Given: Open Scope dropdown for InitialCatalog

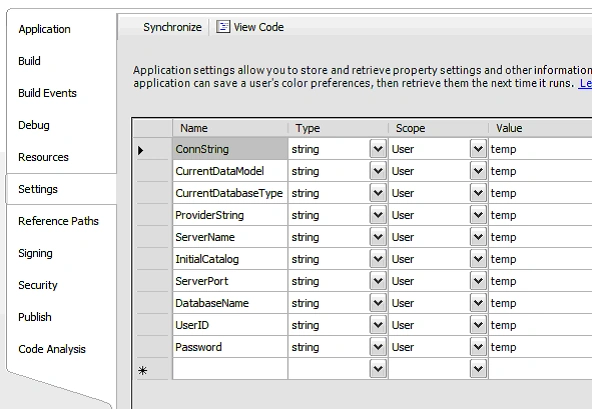Looking at the screenshot, I should 478,259.
